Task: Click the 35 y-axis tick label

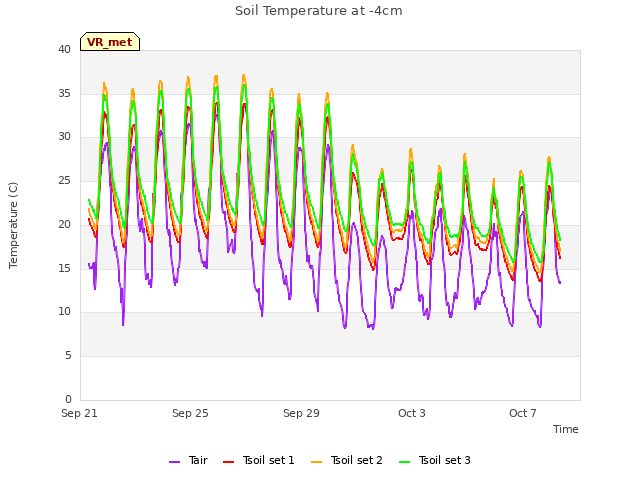Action: [64, 93]
